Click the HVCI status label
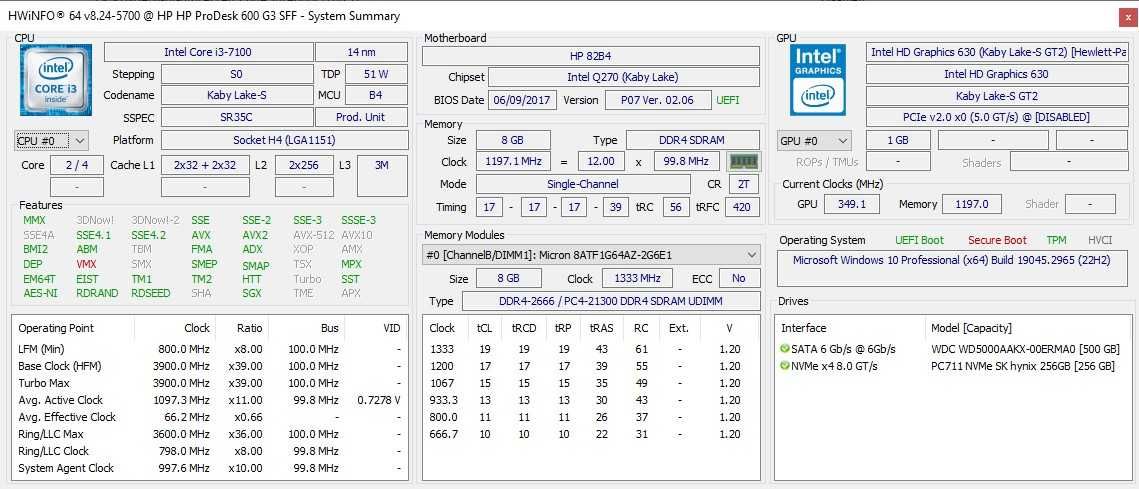 (1100, 240)
